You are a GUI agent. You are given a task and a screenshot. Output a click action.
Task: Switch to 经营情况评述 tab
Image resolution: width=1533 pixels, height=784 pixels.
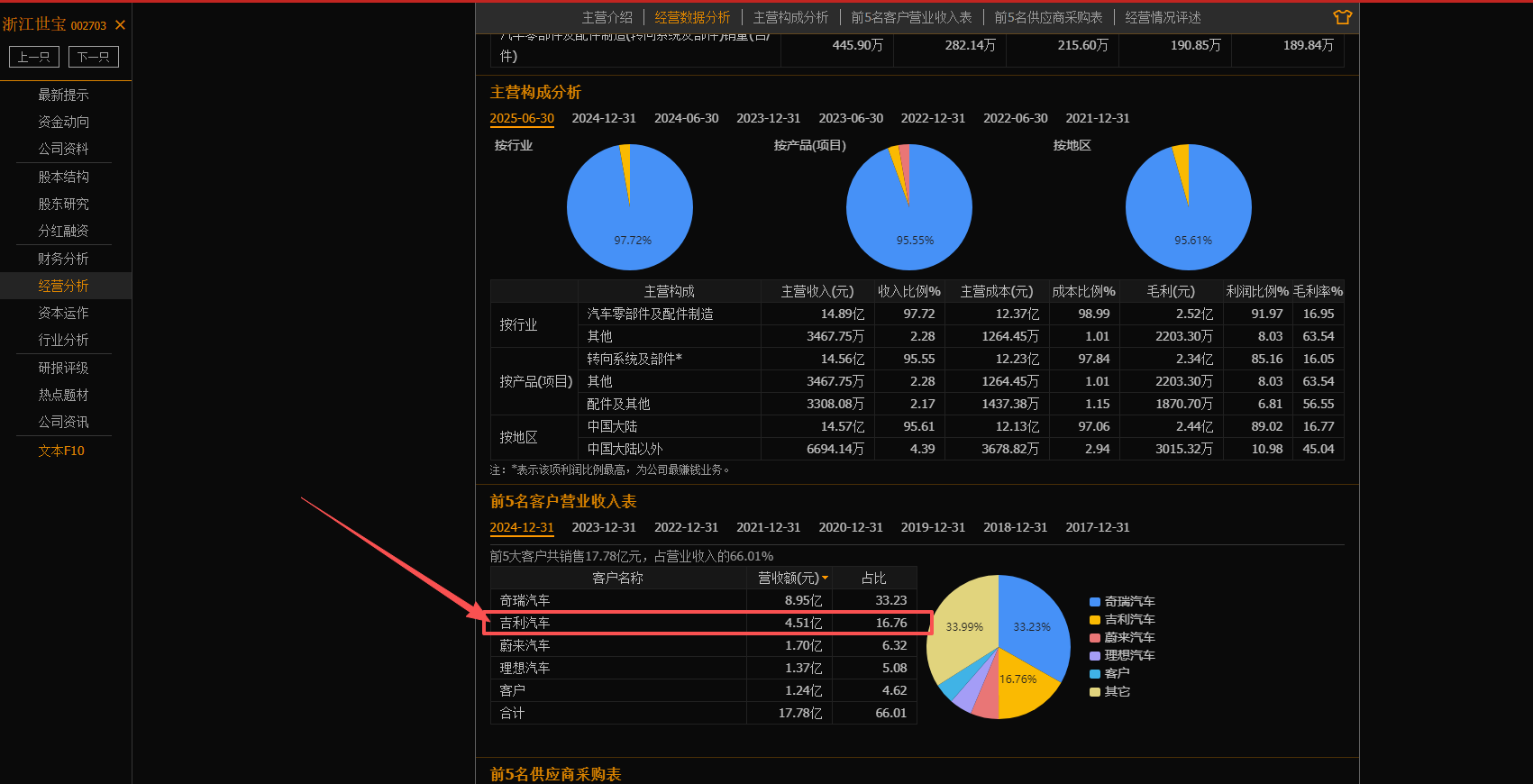[1163, 17]
